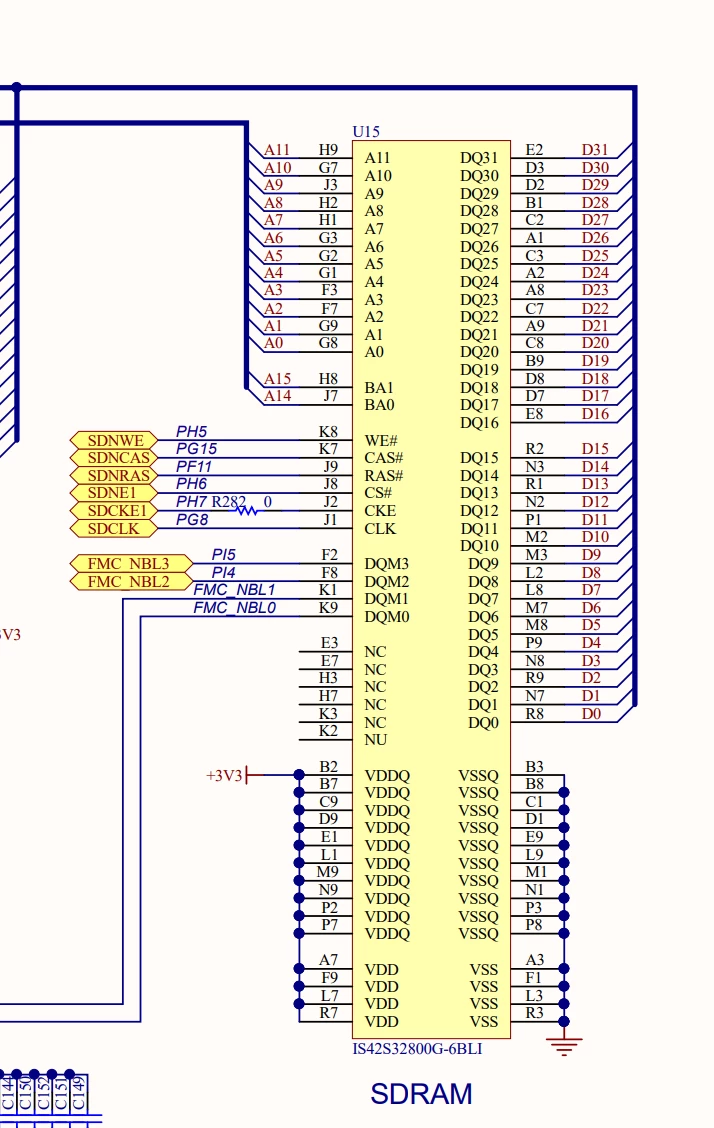Viewport: 714px width, 1128px height.
Task: Select pin number B3 on VSSQ
Action: coord(534,767)
